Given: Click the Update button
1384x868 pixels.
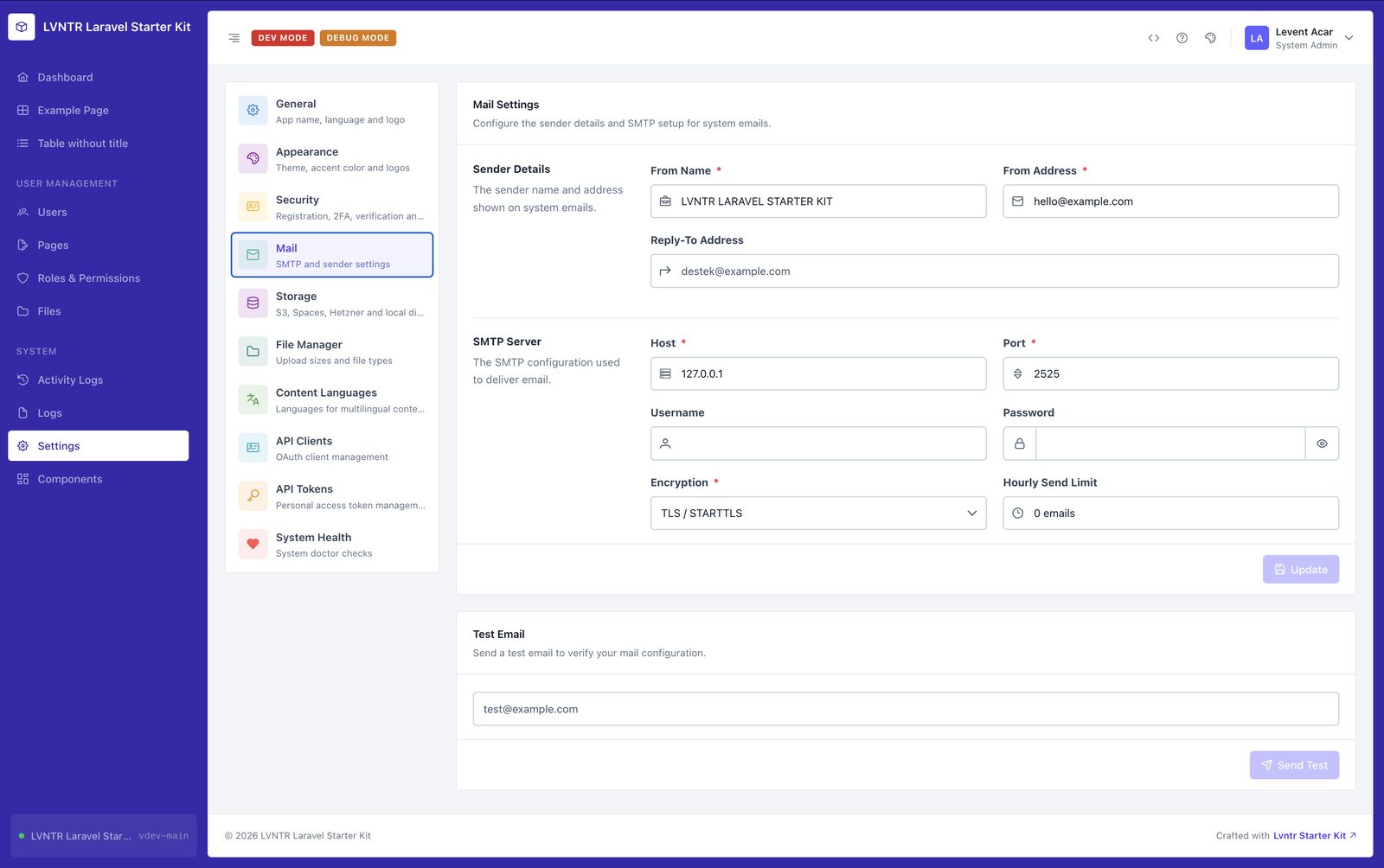Looking at the screenshot, I should click(x=1300, y=569).
